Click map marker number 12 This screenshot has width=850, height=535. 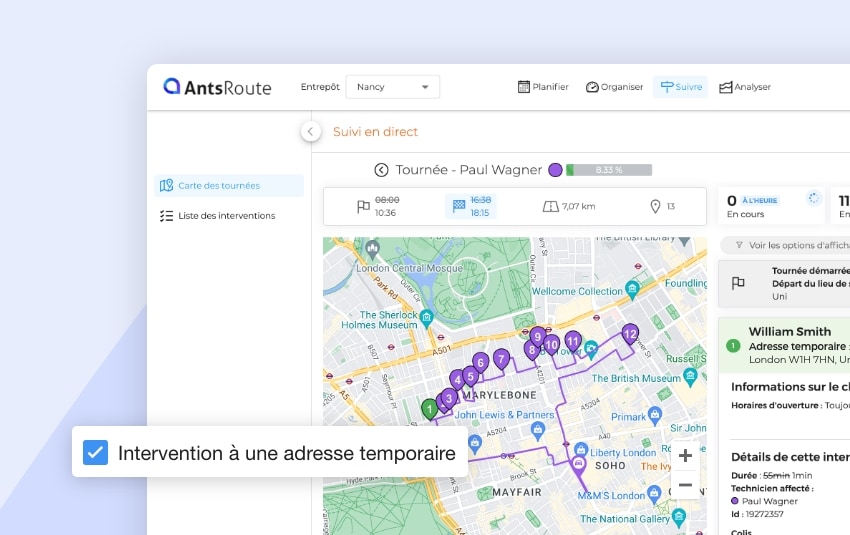click(630, 333)
